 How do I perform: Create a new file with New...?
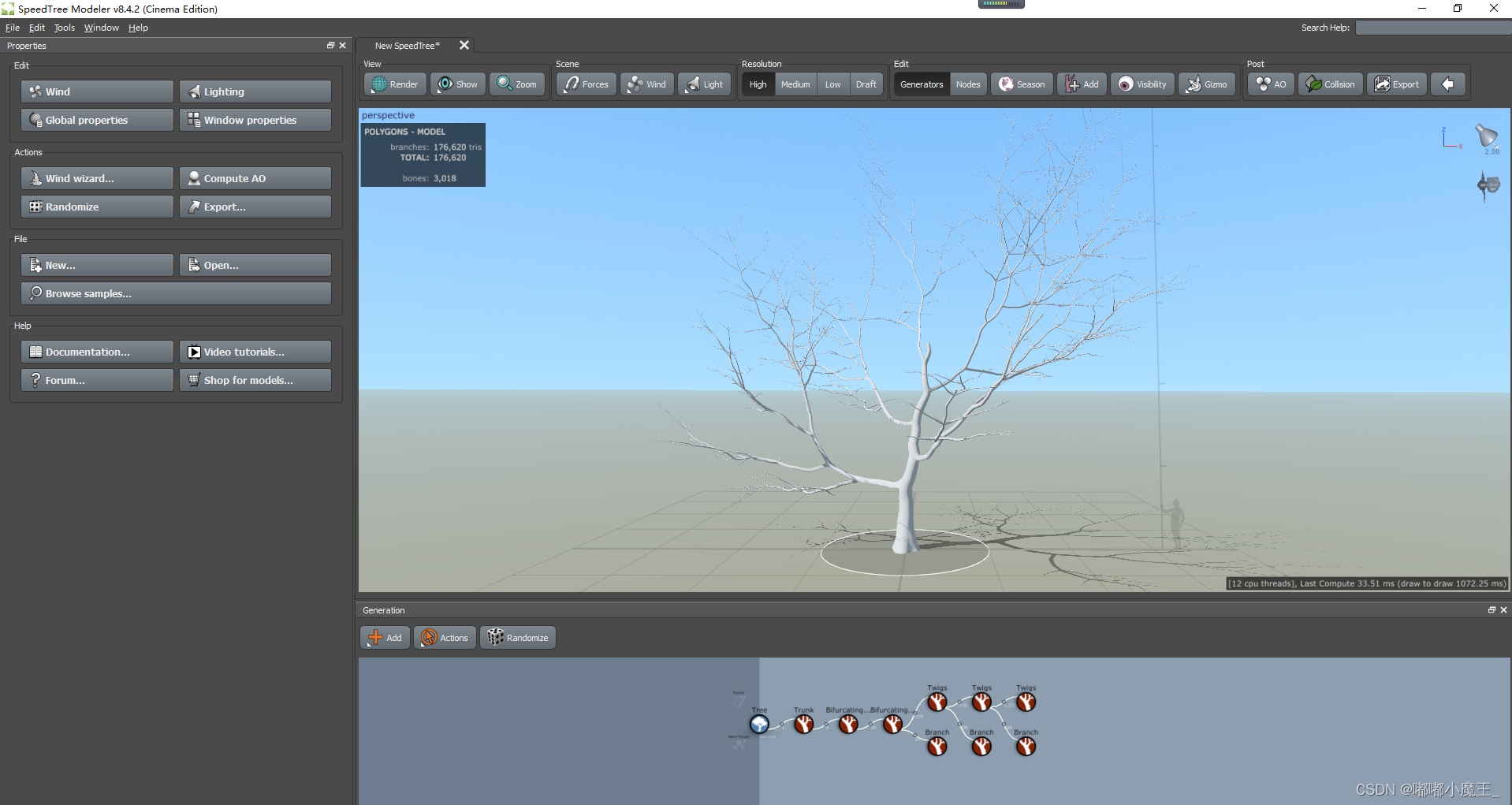point(97,265)
